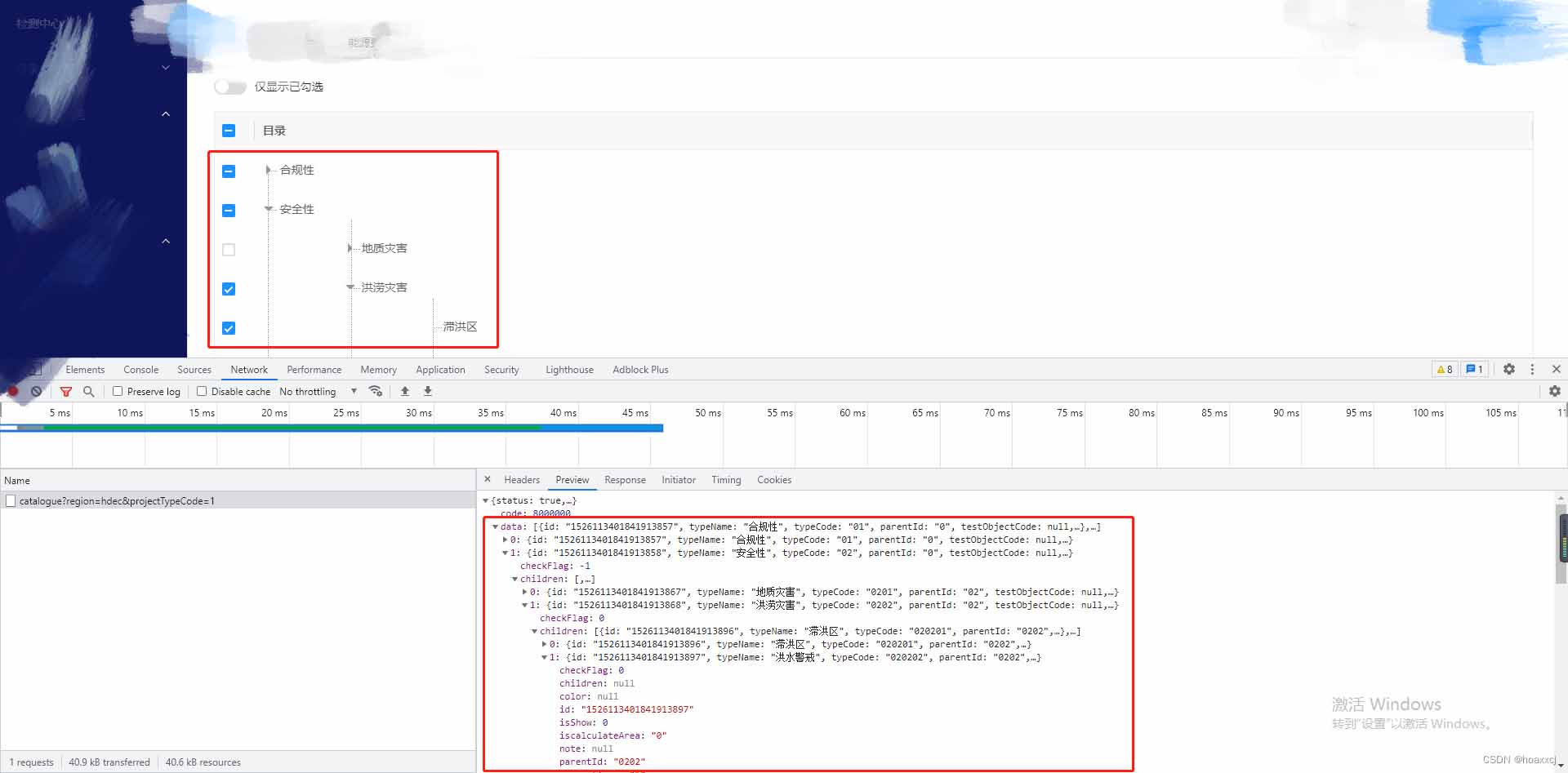Expand the 合规性 tree node

click(268, 170)
